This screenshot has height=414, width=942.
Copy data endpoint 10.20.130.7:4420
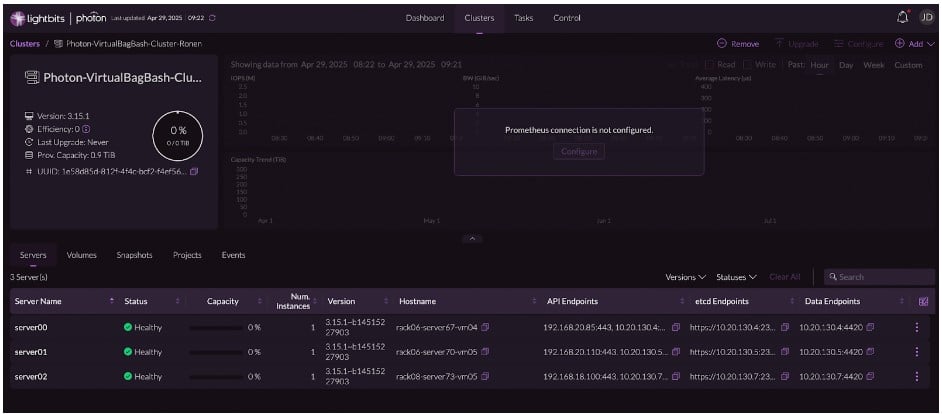(x=871, y=377)
